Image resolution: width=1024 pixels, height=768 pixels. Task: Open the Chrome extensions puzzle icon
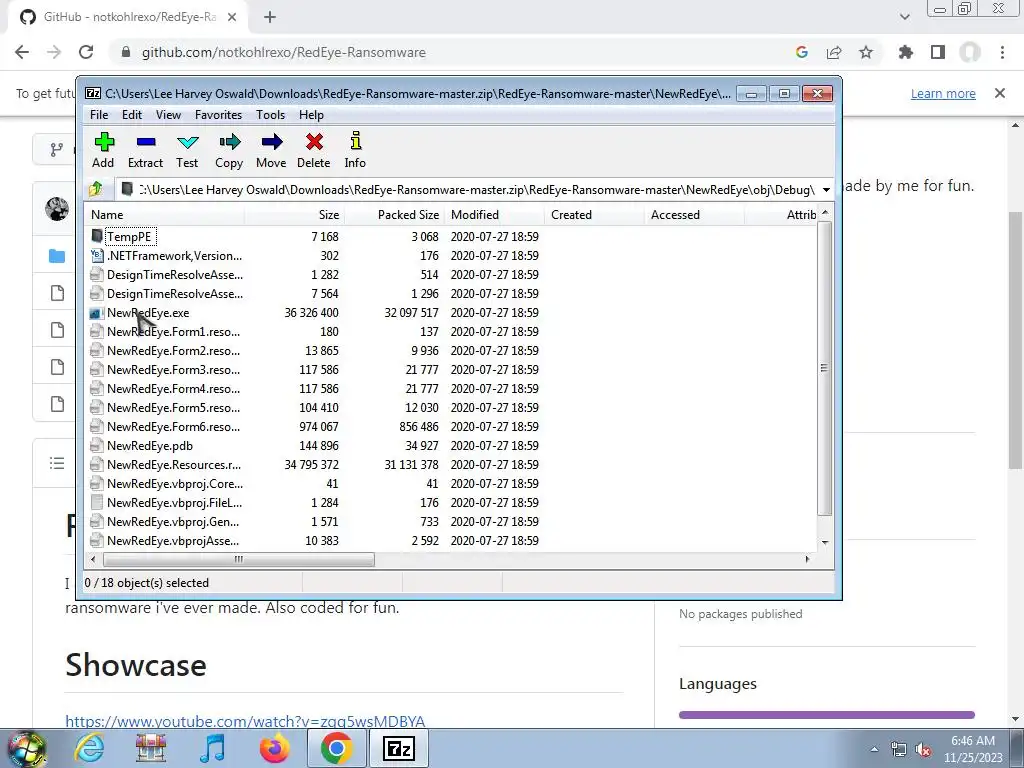906,52
